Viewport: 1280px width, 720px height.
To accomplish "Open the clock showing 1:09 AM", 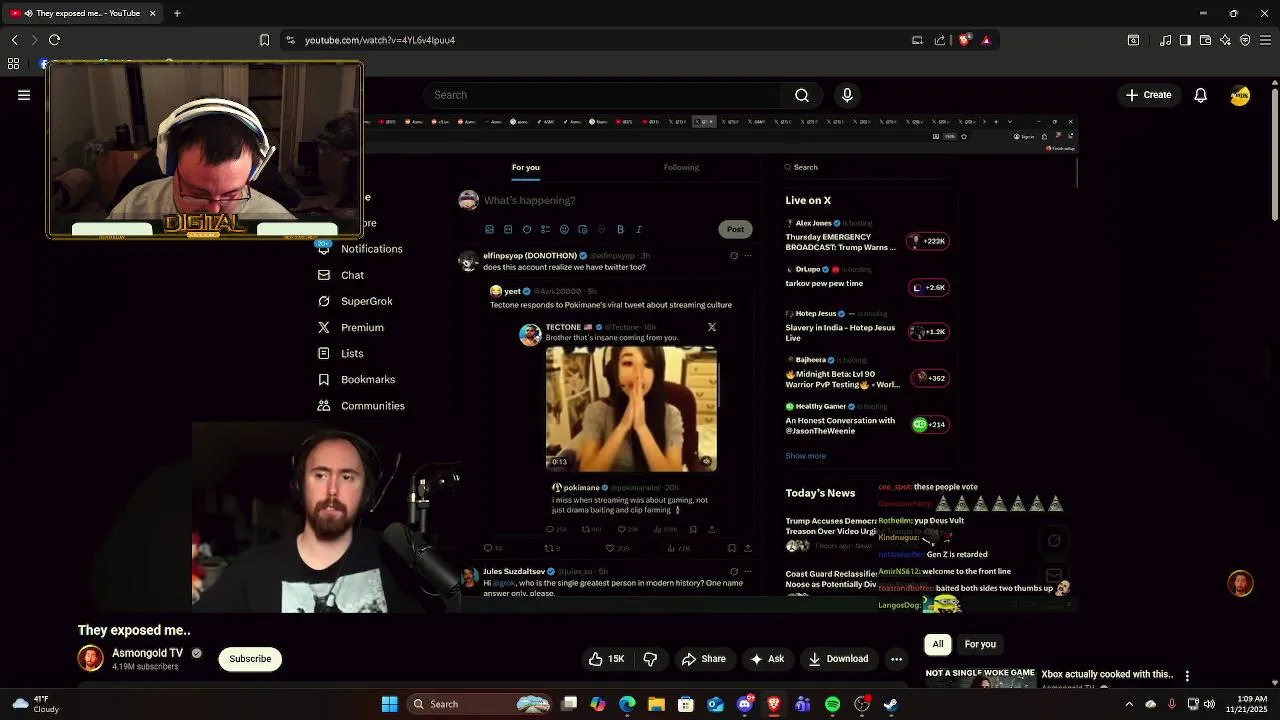I will pyautogui.click(x=1252, y=704).
